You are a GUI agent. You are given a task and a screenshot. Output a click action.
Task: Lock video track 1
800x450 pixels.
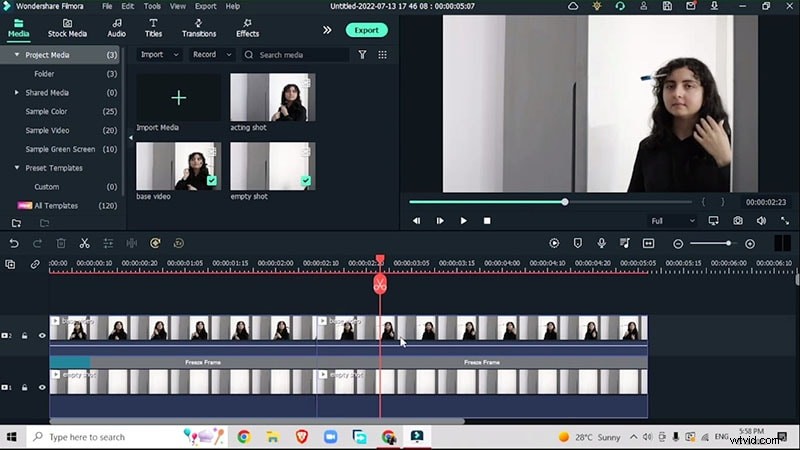[24, 387]
